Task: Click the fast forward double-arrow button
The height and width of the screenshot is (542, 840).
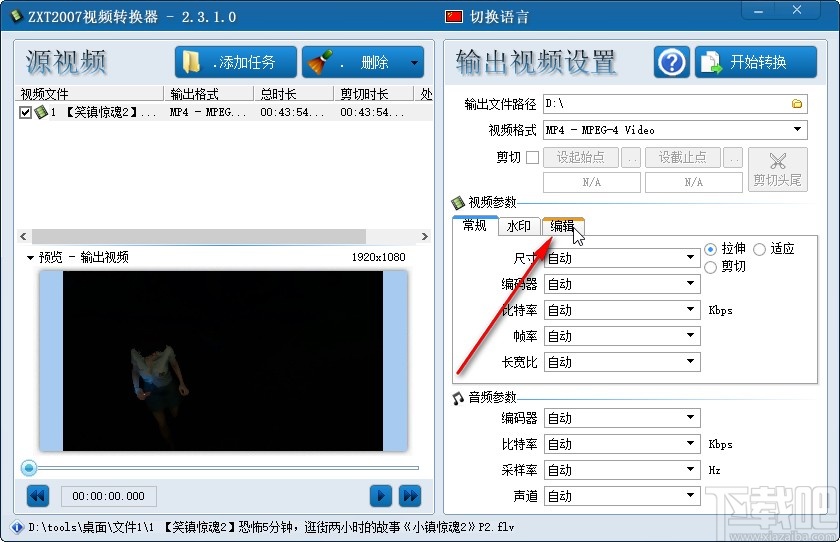Action: pyautogui.click(x=410, y=496)
